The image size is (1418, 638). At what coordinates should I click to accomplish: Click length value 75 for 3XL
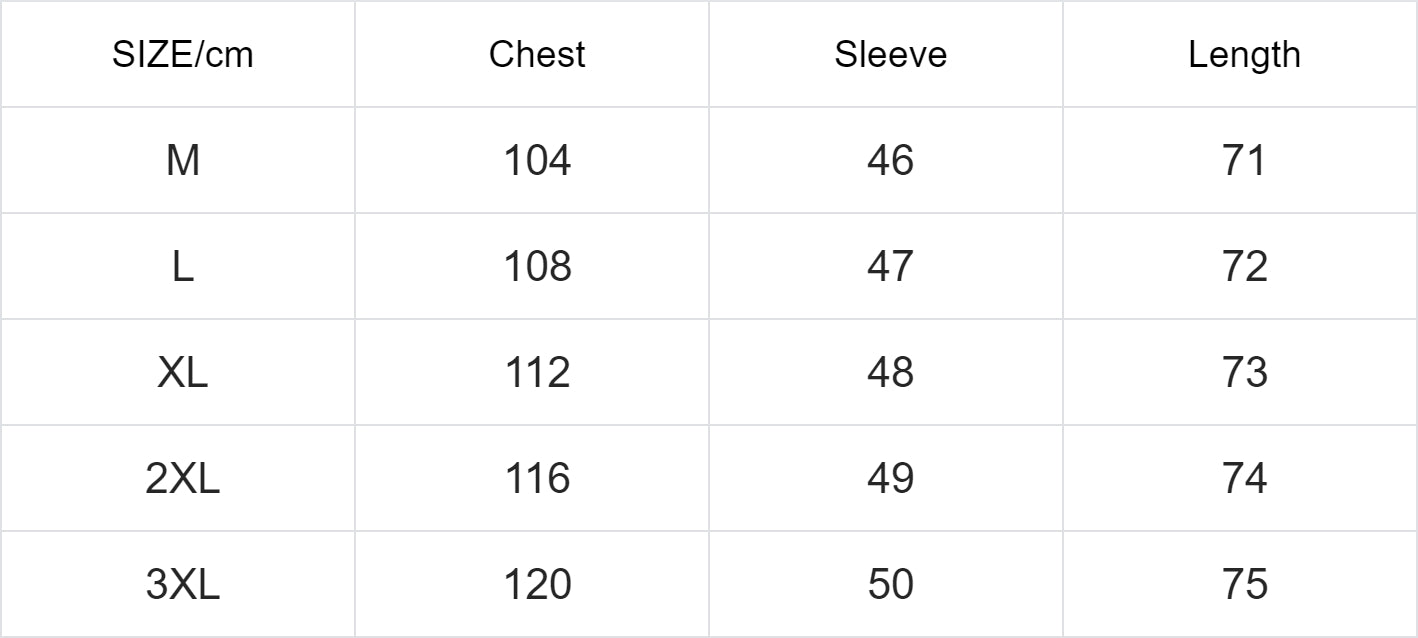click(x=1244, y=585)
